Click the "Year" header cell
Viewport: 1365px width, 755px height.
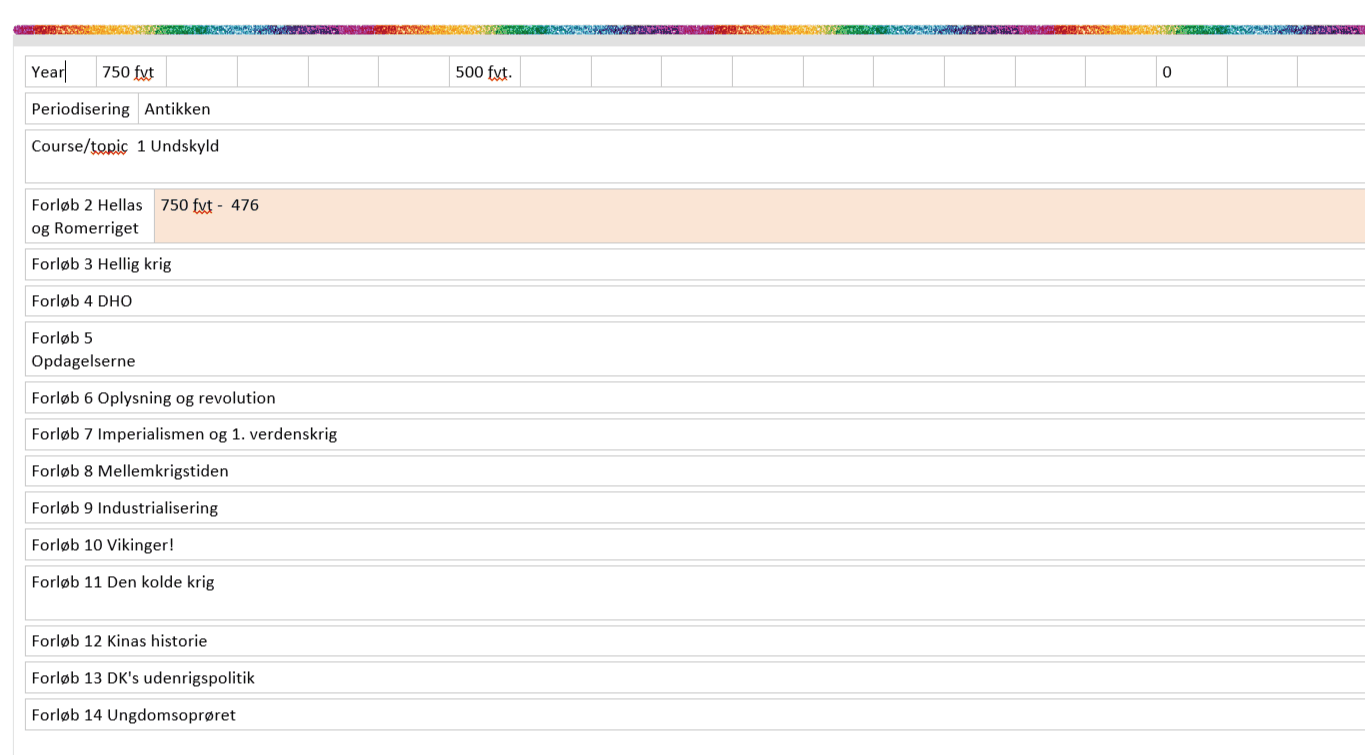(60, 72)
